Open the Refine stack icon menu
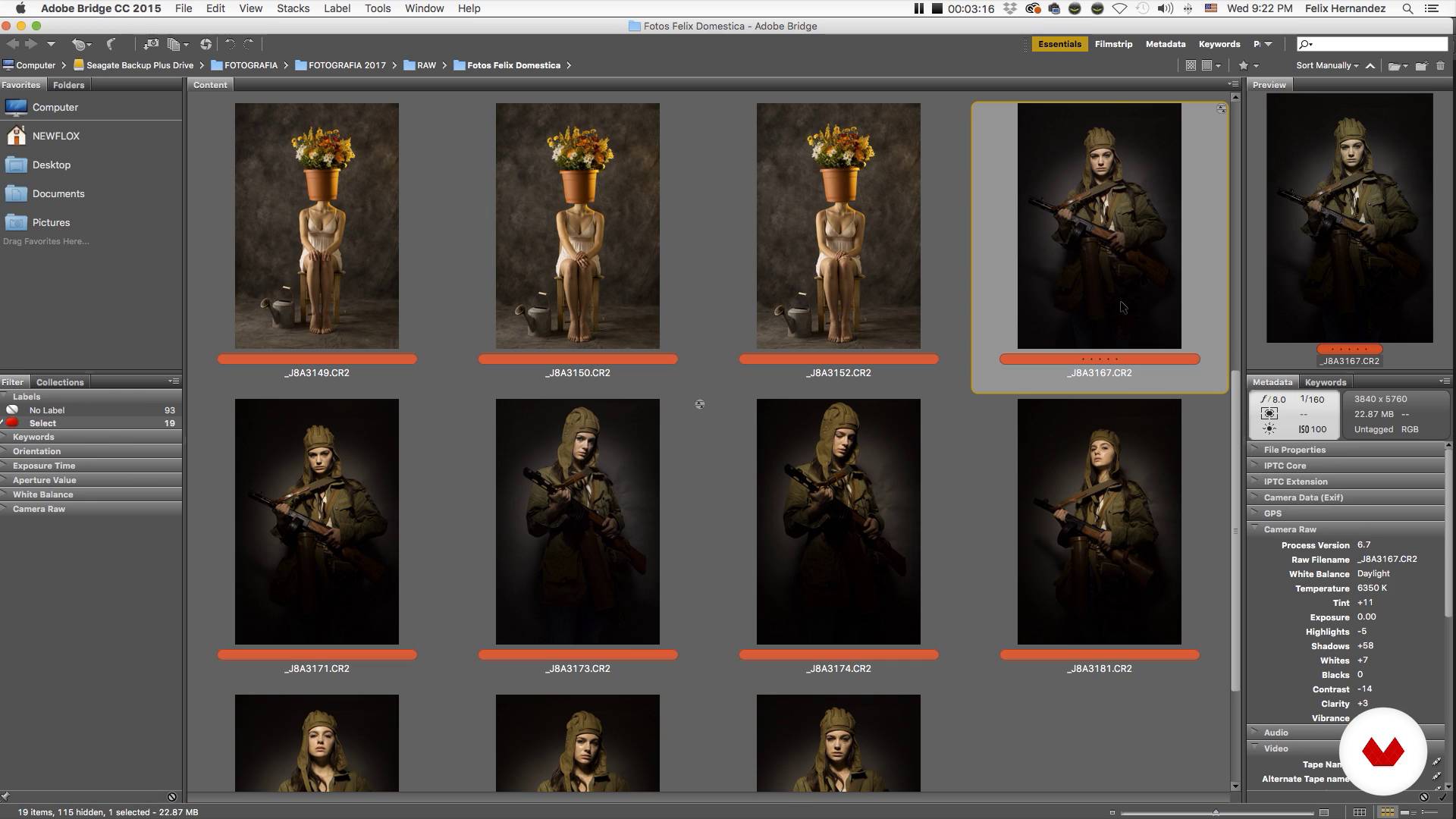 [x=177, y=44]
